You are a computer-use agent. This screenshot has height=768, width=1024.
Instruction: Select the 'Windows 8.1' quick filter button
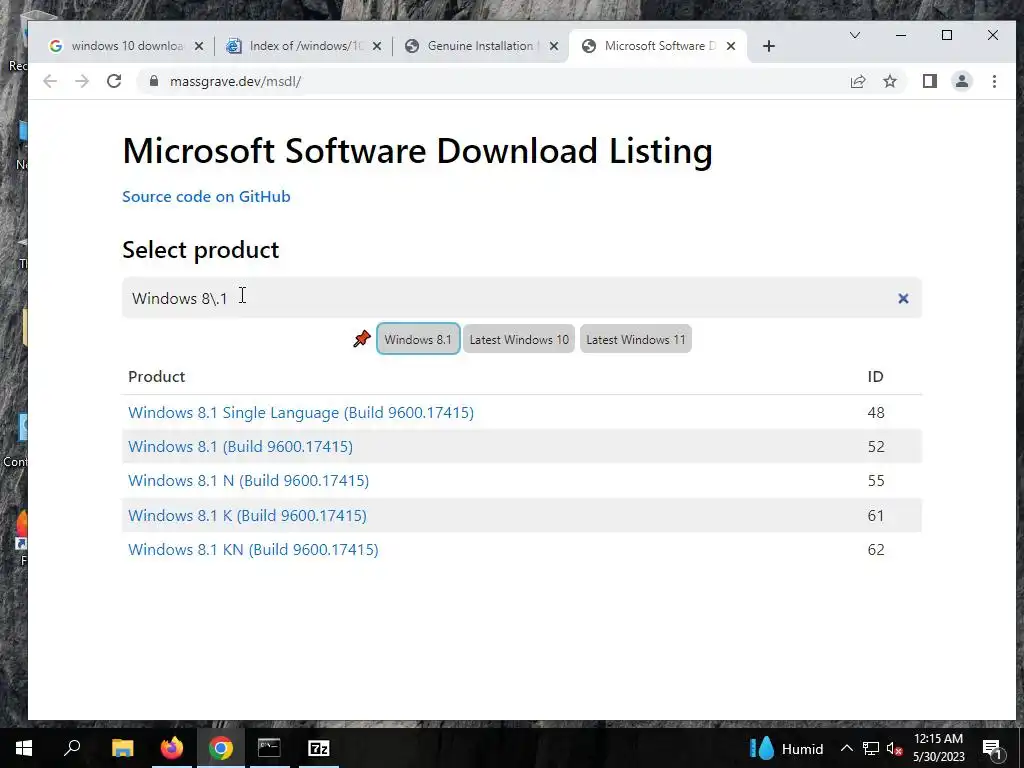(418, 339)
